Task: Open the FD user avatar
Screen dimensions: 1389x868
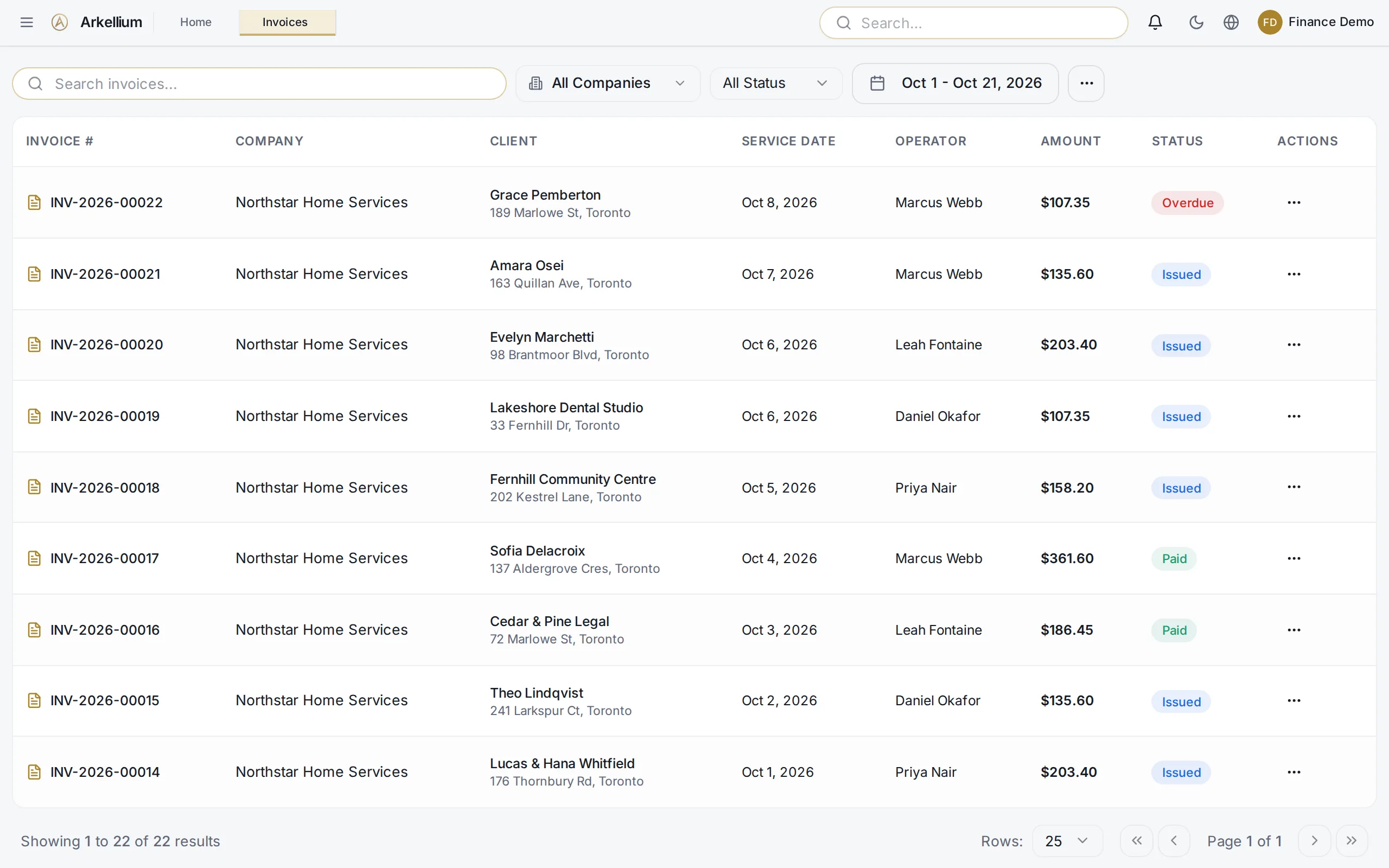Action: [1270, 22]
